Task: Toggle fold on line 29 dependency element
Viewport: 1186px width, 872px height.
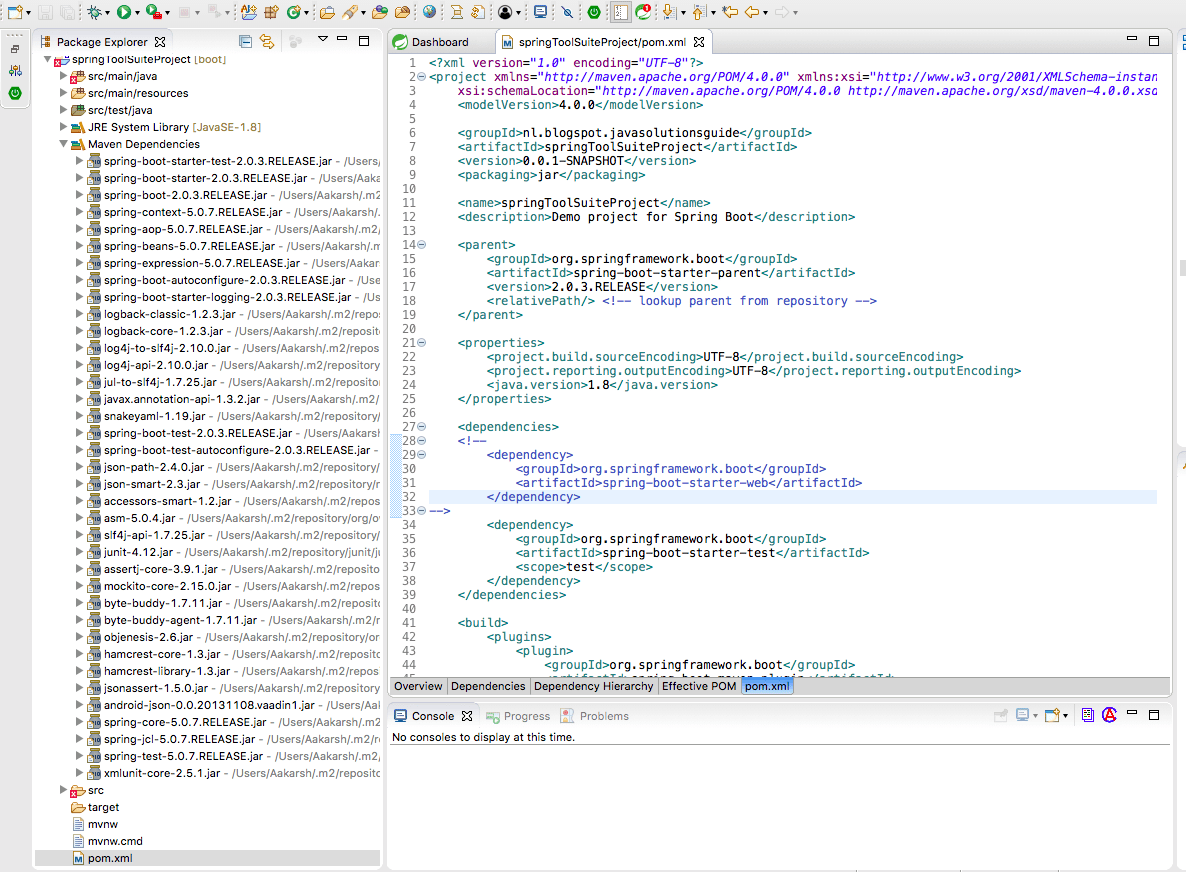Action: click(422, 455)
